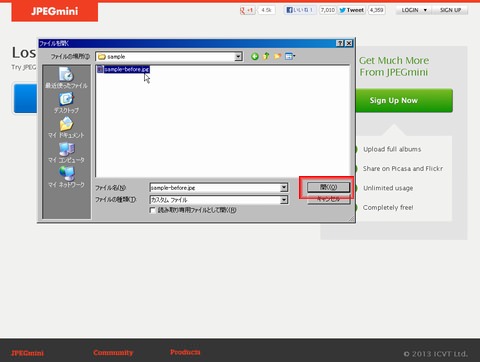Click the green Back arrow in dialog toolbar
Image resolution: width=480 pixels, height=362 pixels.
coord(255,56)
